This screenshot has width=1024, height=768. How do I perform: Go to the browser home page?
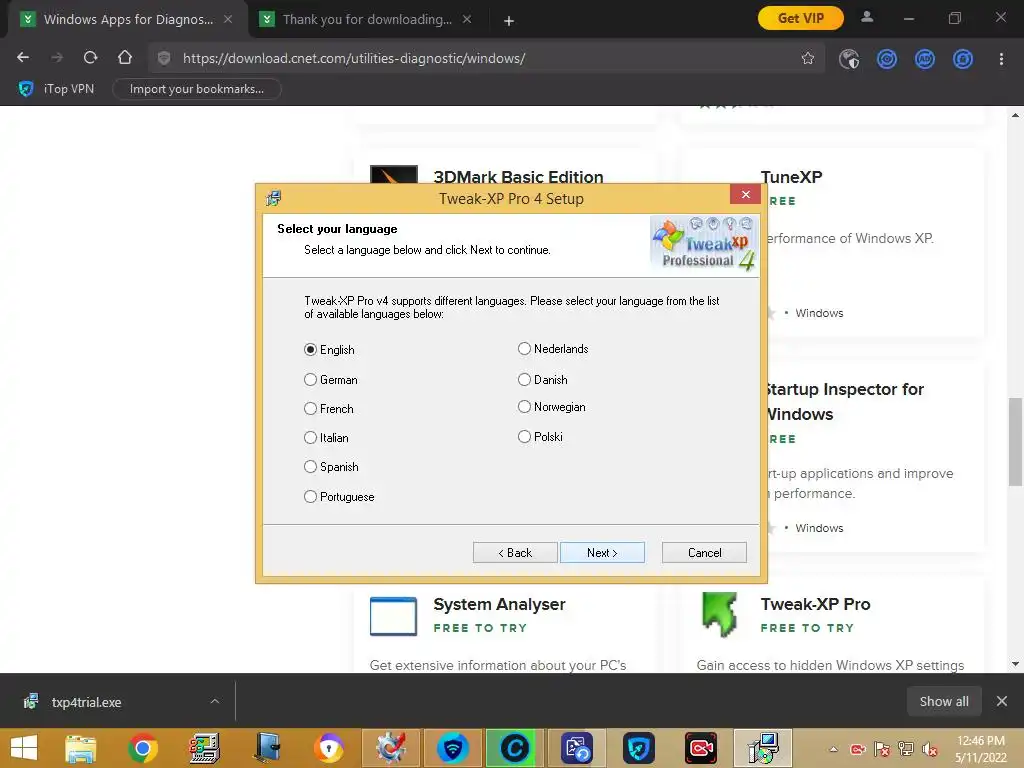125,57
